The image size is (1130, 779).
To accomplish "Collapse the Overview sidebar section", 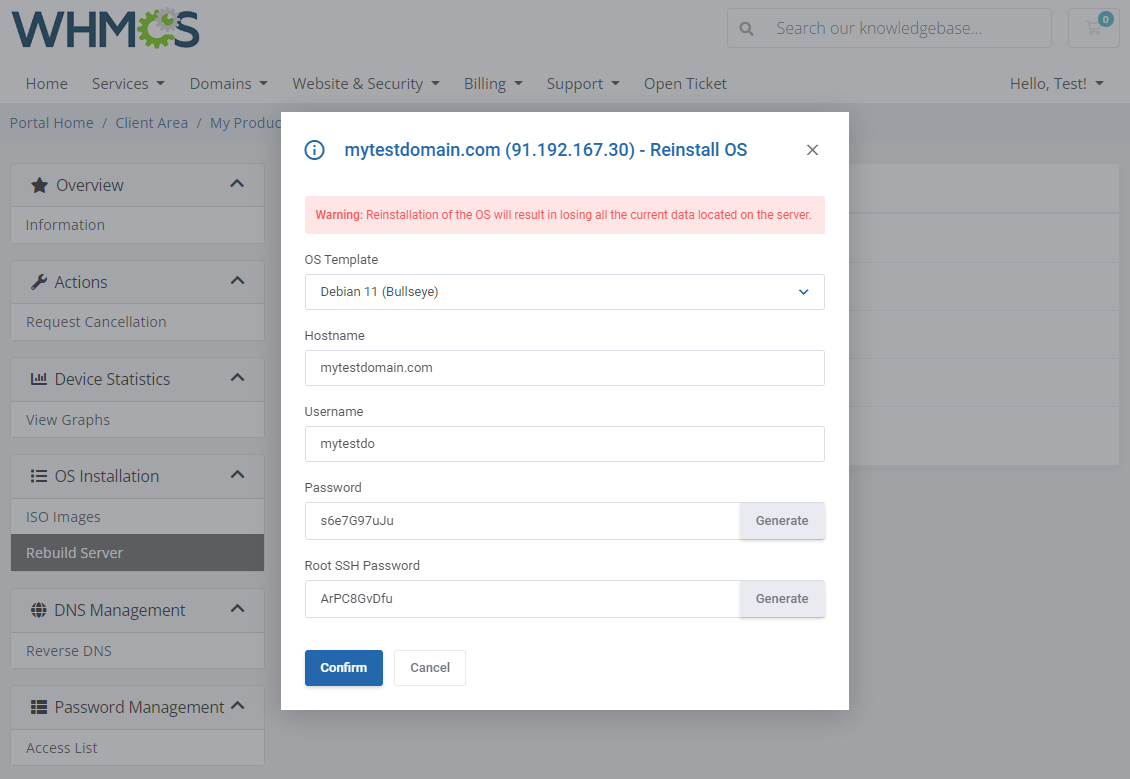I will tap(237, 184).
